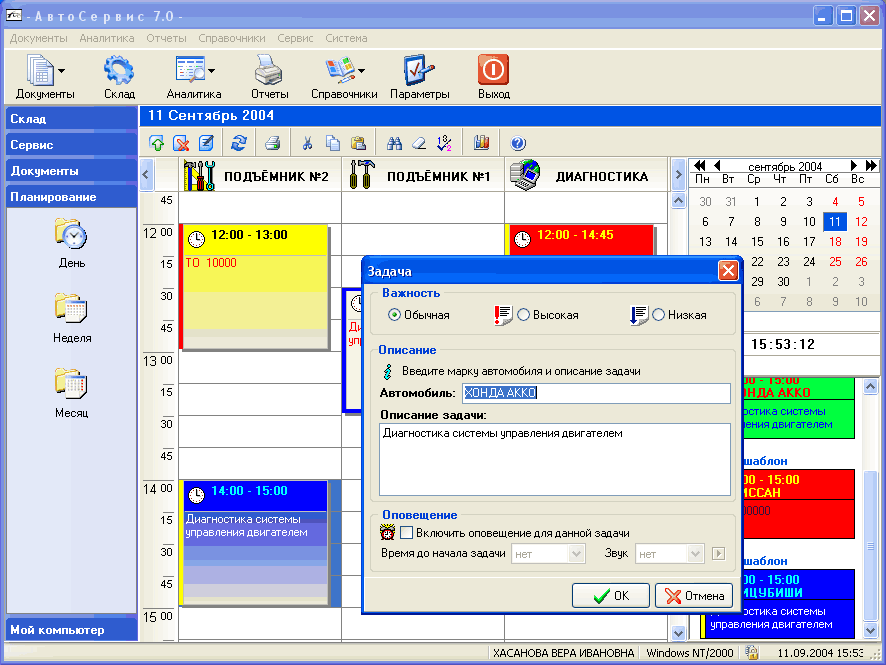Click the right panel vertical scrollbar
The width and height of the screenshot is (886, 665).
pos(870,500)
